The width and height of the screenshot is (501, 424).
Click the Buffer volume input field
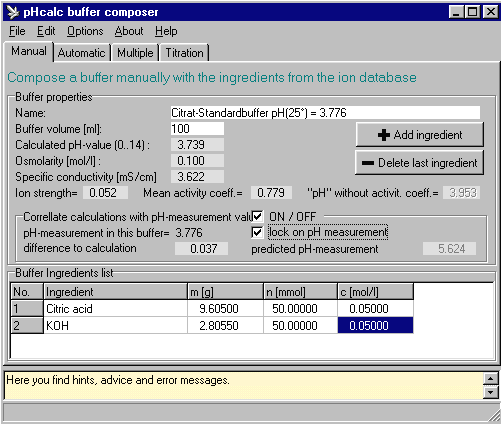[197, 129]
